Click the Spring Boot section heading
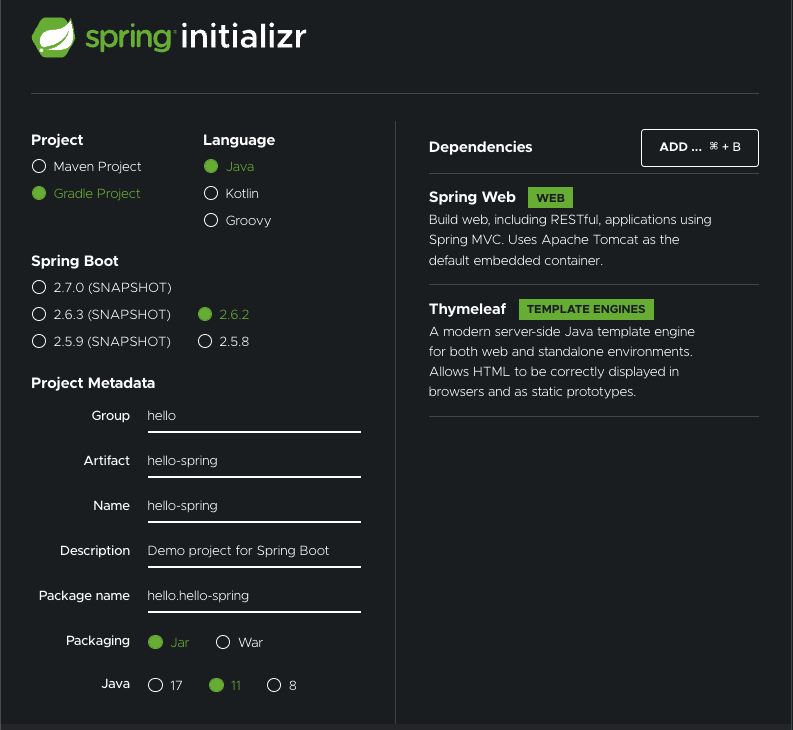Viewport: 793px width, 730px height. pos(75,261)
